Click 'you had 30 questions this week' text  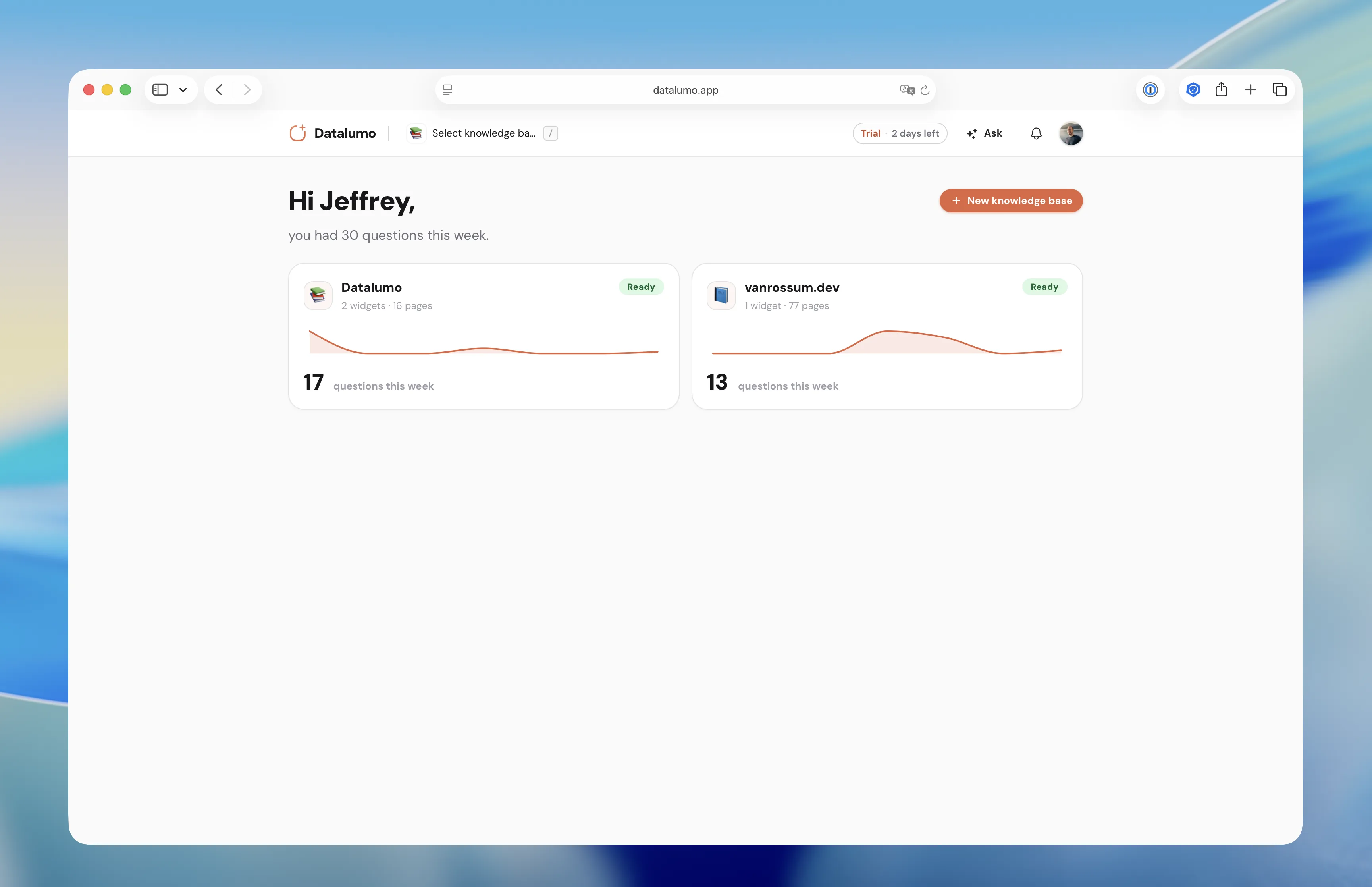pyautogui.click(x=388, y=235)
